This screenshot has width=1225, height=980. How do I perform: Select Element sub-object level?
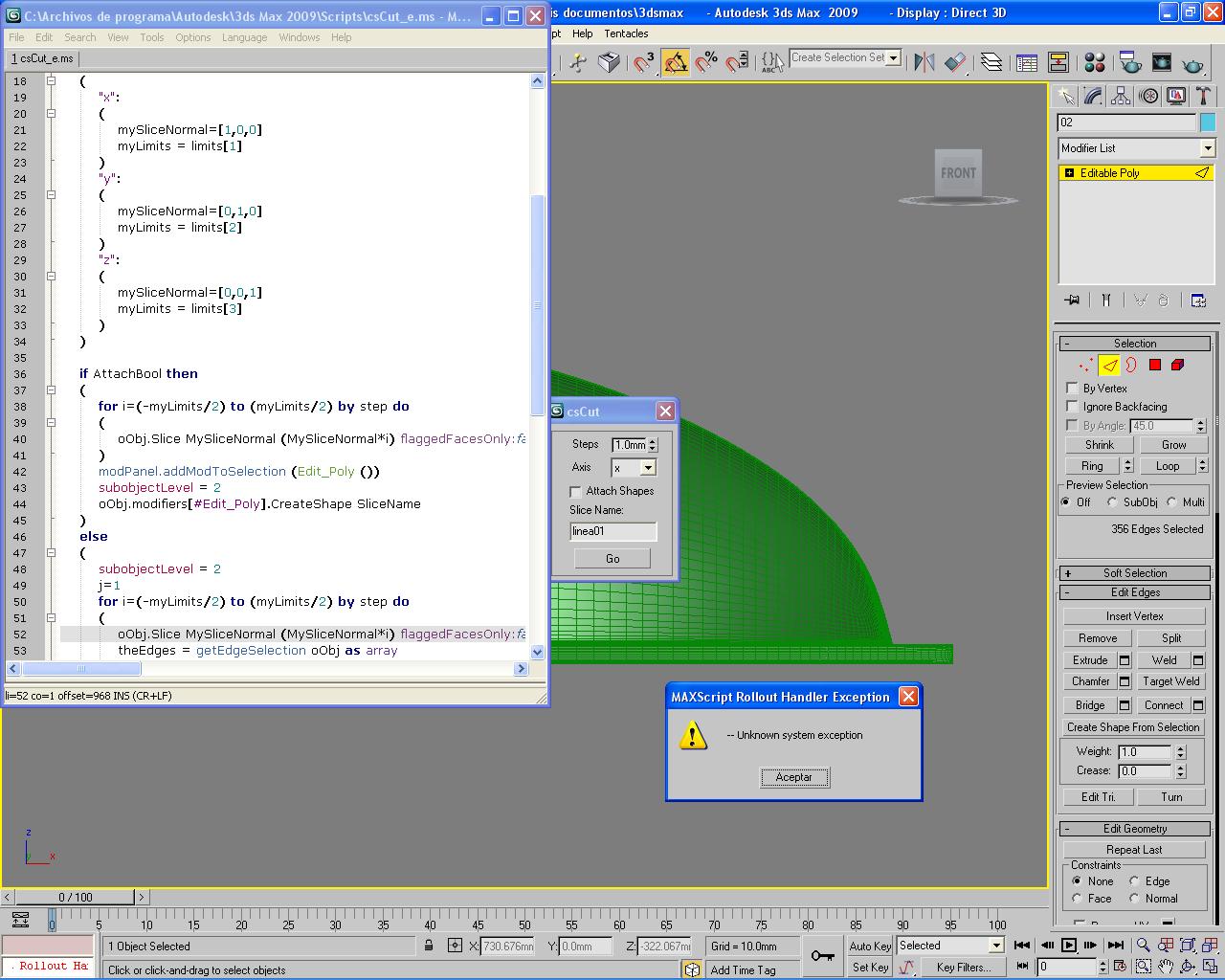[1178, 365]
